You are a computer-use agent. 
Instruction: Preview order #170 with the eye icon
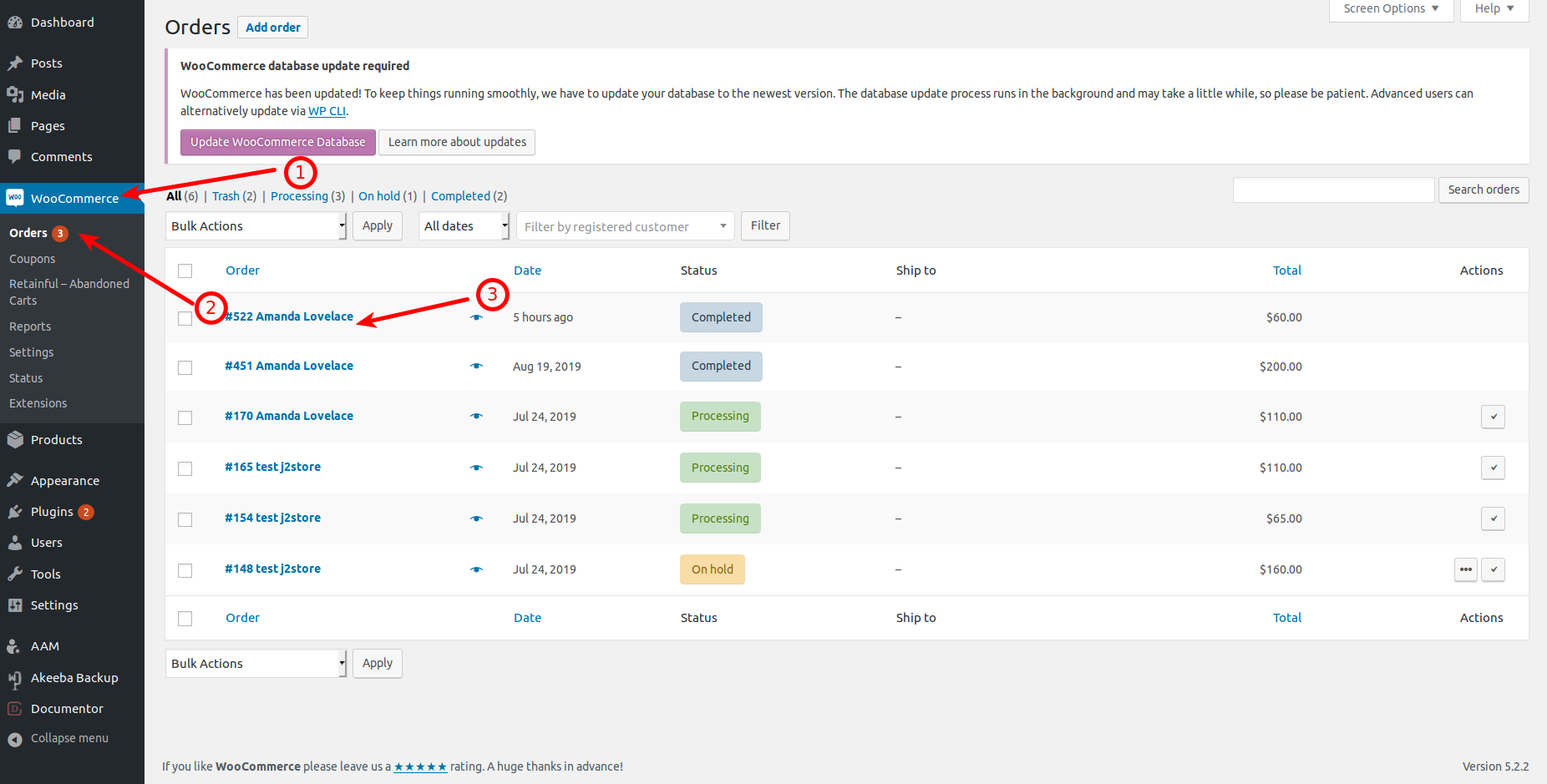[x=476, y=416]
